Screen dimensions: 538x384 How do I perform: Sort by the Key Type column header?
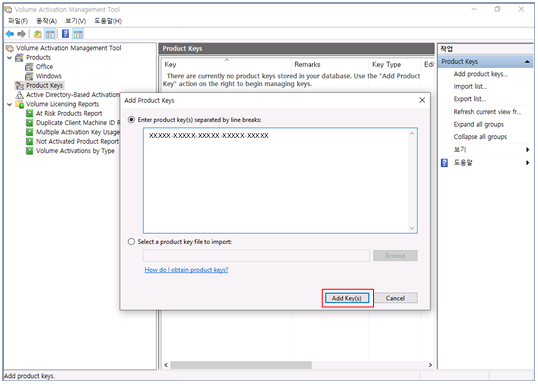tap(395, 65)
